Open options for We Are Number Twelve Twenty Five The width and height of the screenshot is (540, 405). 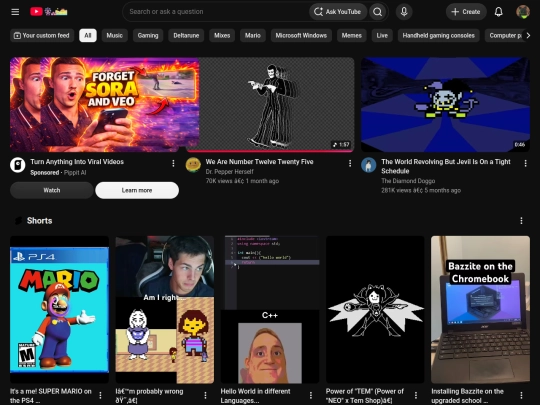pyautogui.click(x=350, y=163)
